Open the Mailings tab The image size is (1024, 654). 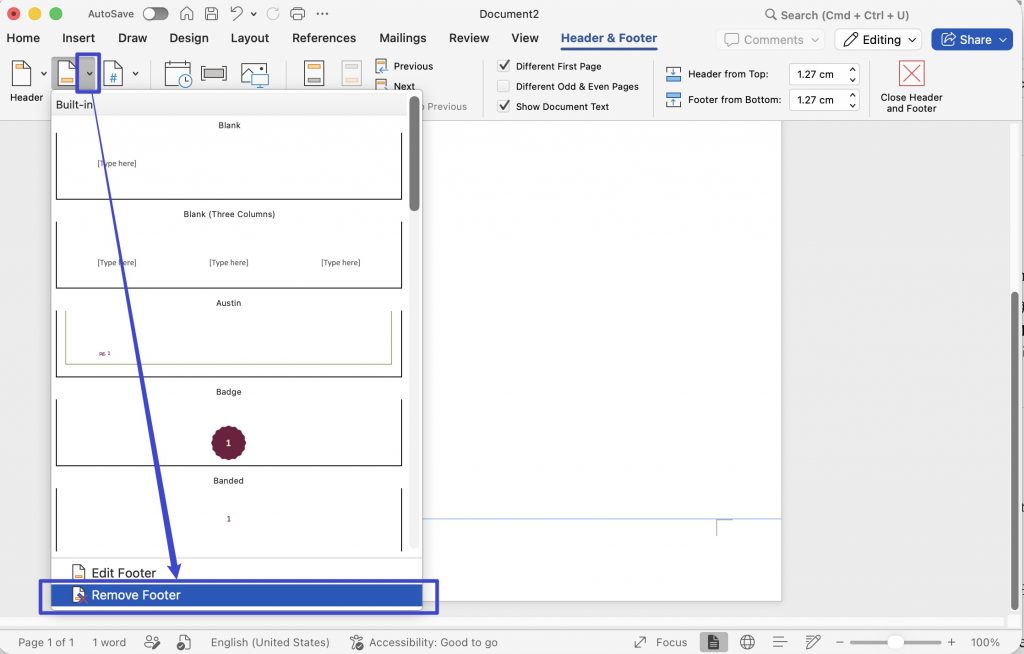[403, 38]
